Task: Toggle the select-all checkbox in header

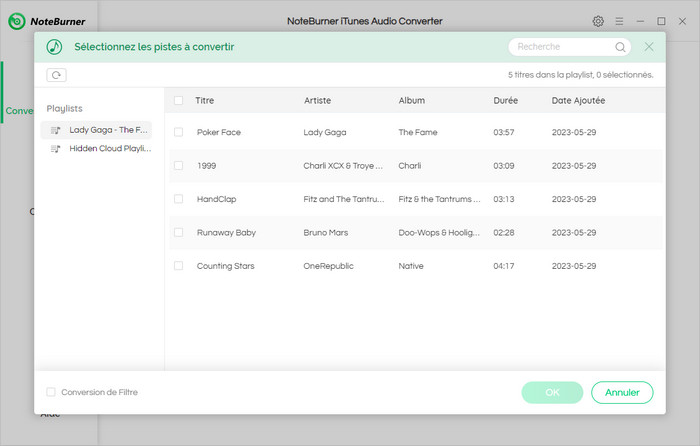Action: pos(179,100)
